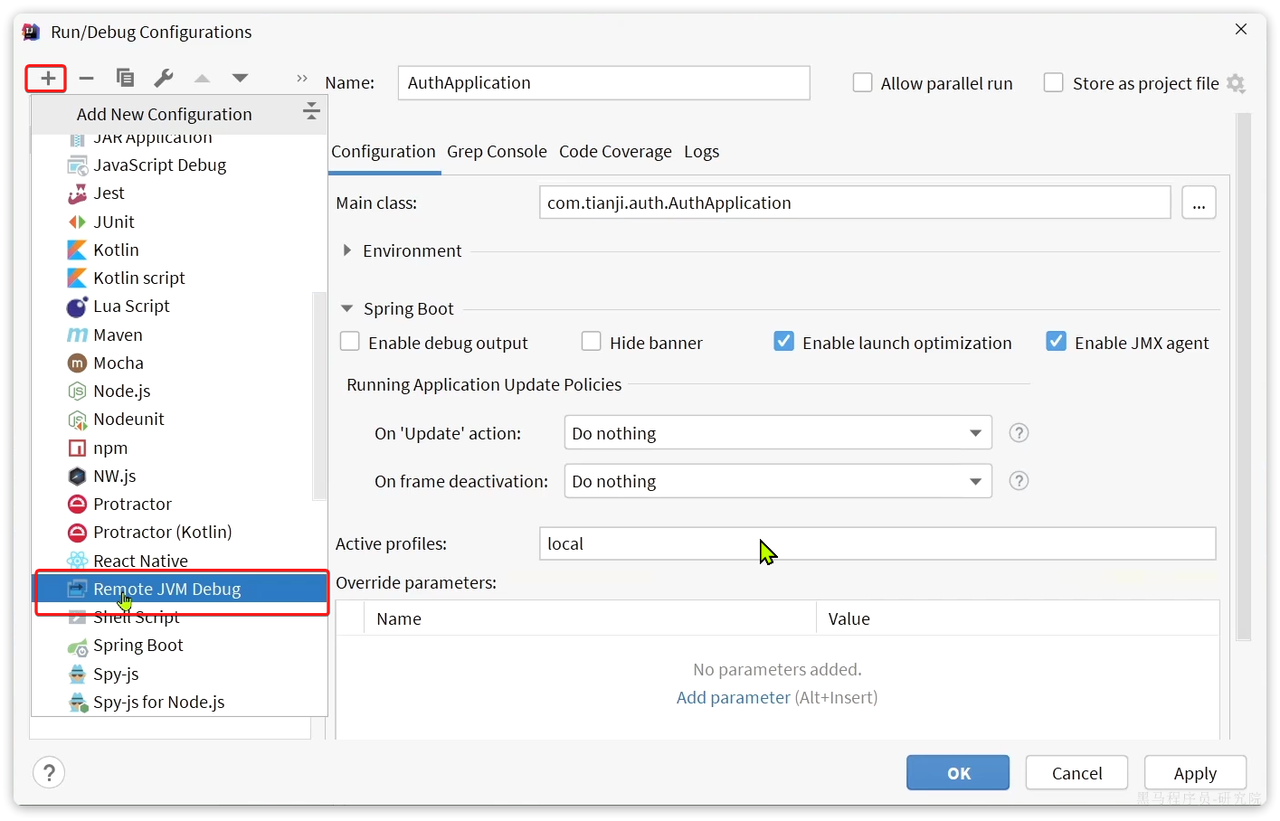This screenshot has width=1280, height=821.
Task: Remove configuration with the minus icon
Action: (86, 78)
